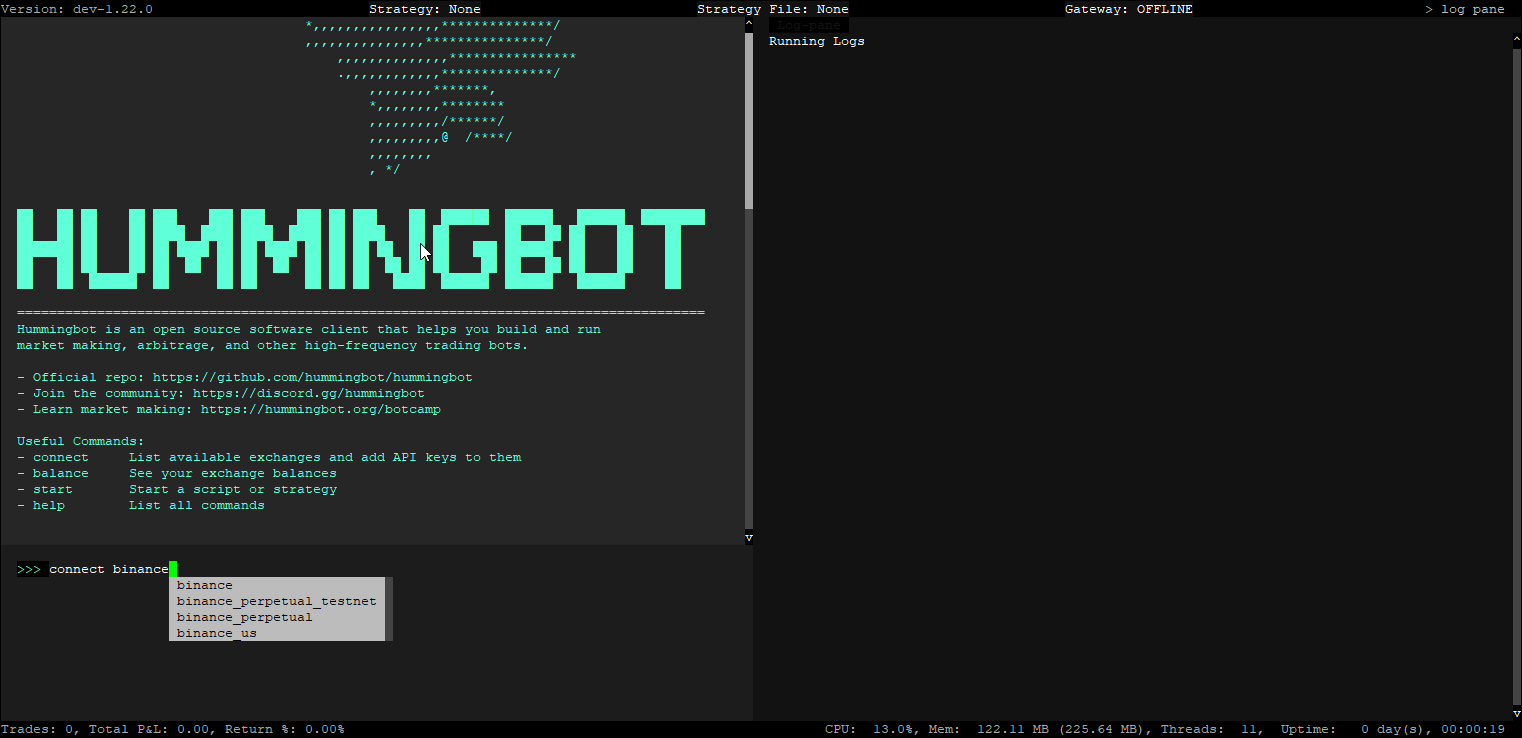Select binance_perpetual in completion menu
Screen dimensions: 1522x738
[x=244, y=617]
